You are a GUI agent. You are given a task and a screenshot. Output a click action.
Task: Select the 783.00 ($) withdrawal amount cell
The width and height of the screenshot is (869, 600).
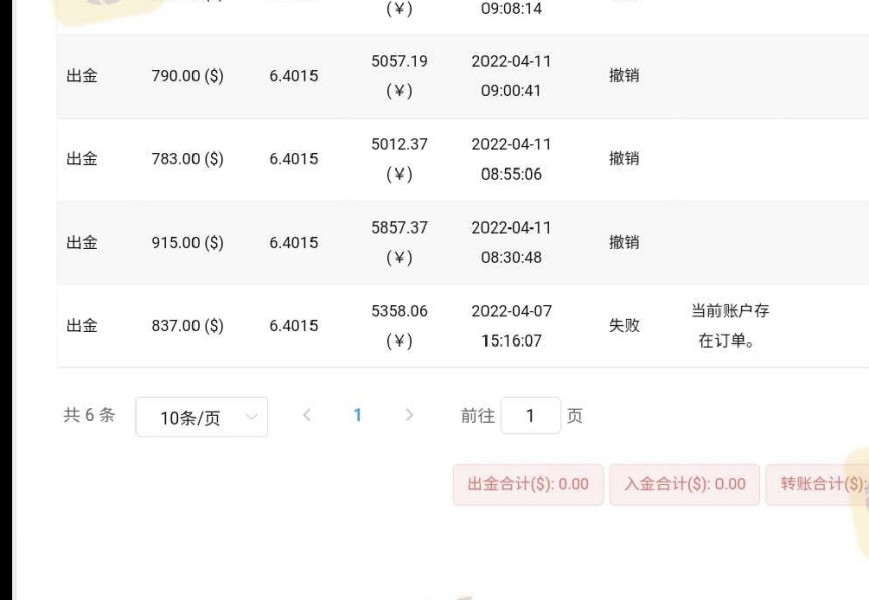pyautogui.click(x=187, y=159)
